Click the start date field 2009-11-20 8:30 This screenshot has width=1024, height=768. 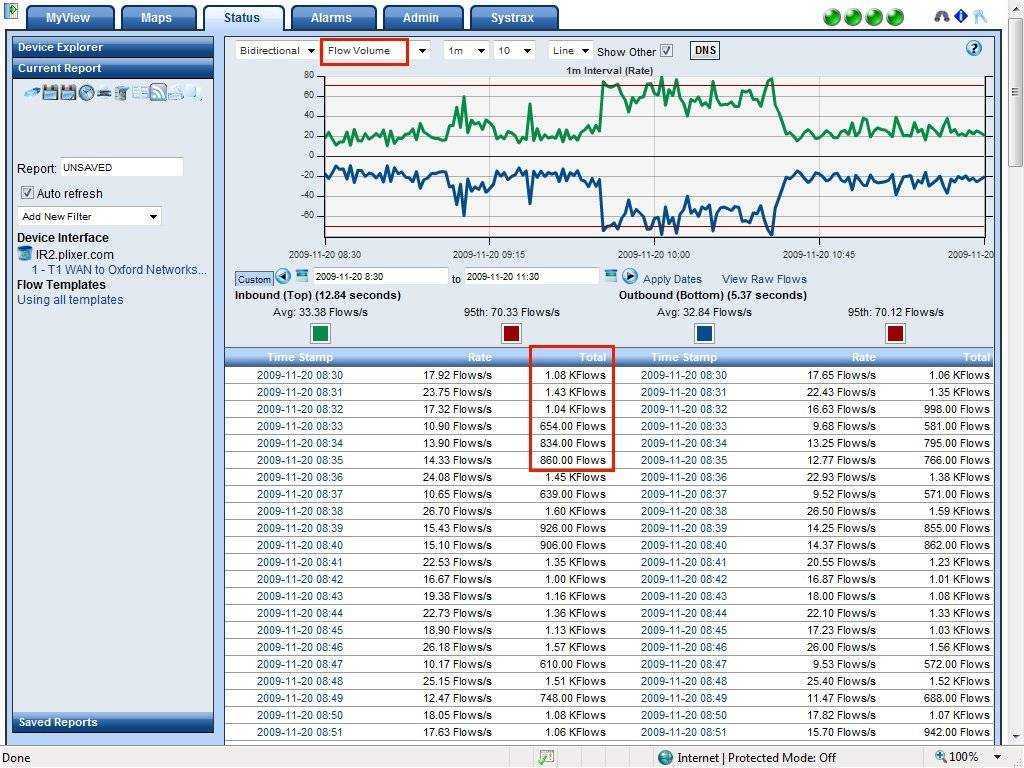tap(380, 276)
